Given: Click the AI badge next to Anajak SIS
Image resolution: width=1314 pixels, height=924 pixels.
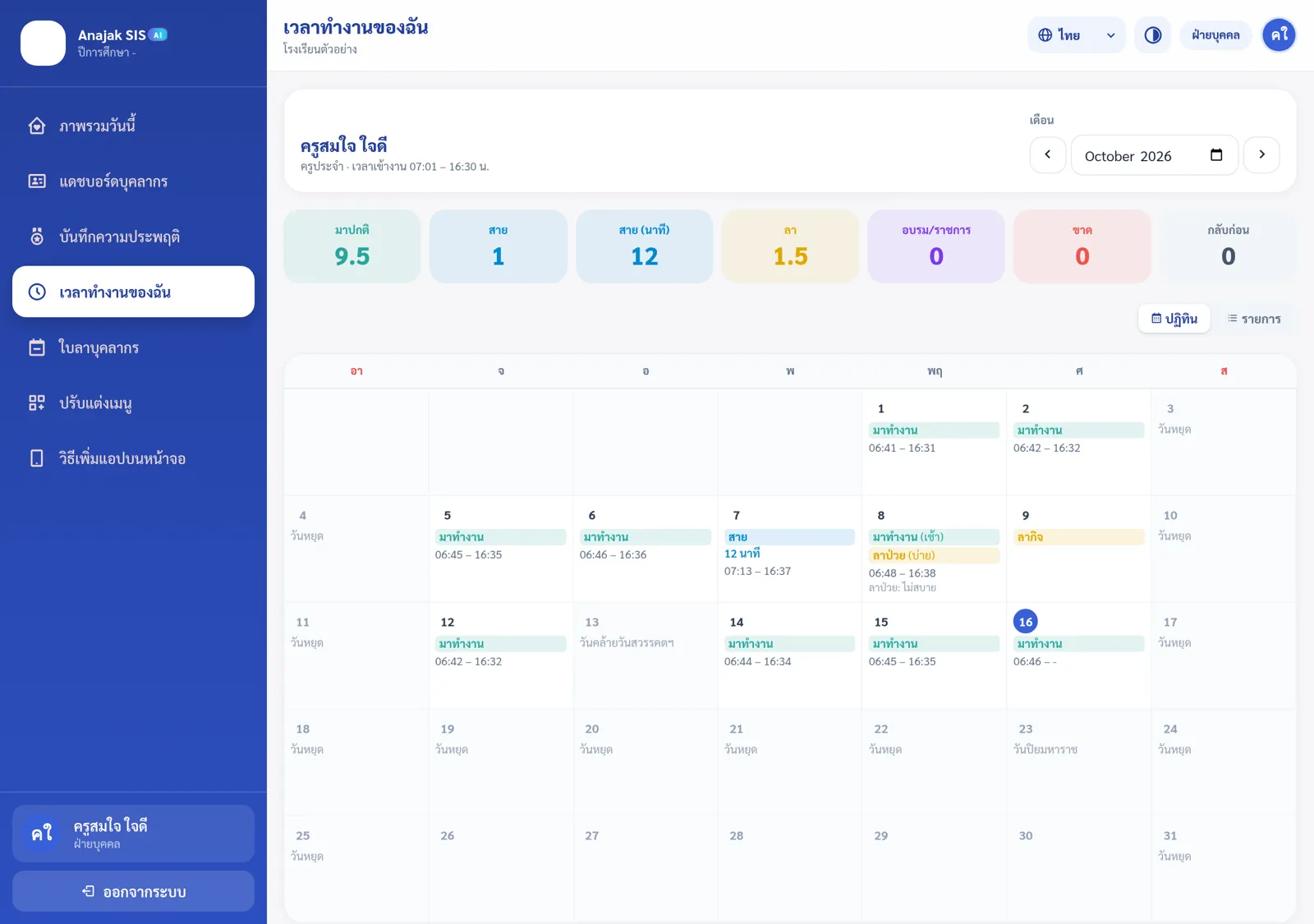Looking at the screenshot, I should coord(159,34).
